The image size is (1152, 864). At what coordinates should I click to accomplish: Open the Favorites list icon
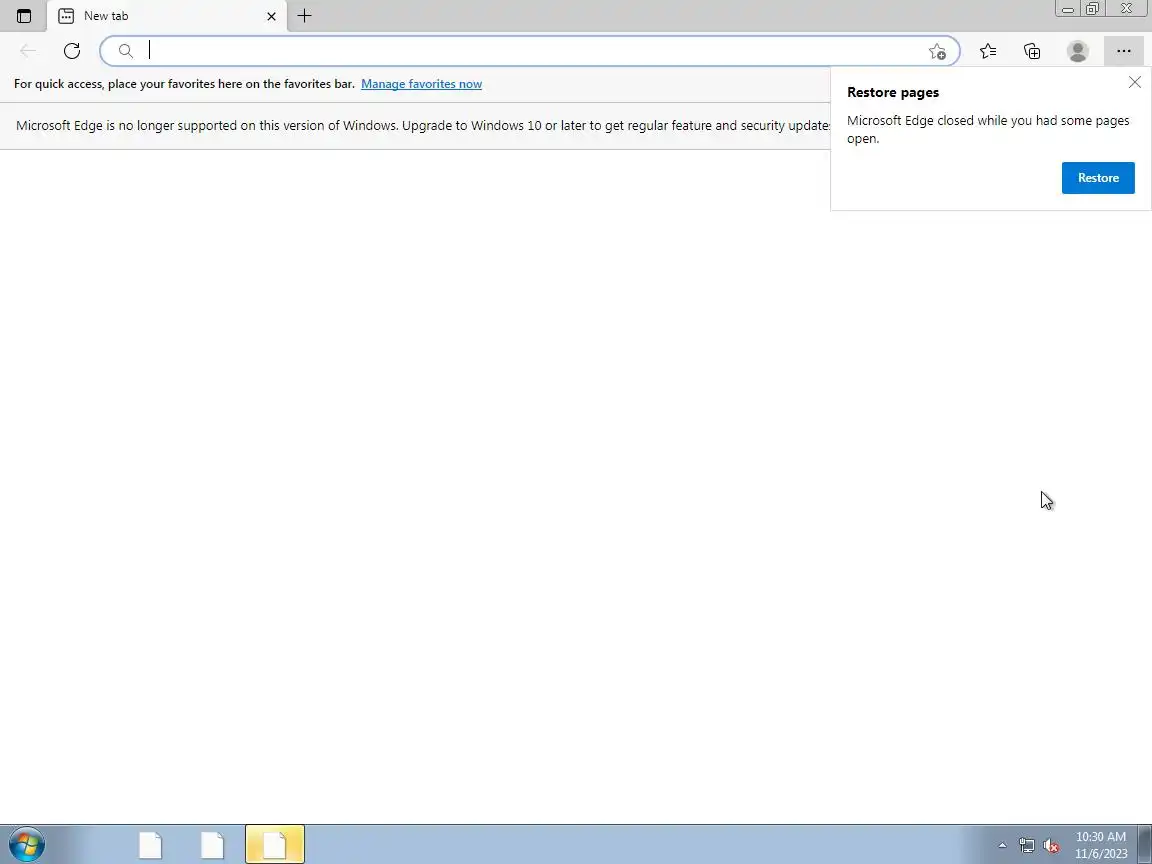988,51
